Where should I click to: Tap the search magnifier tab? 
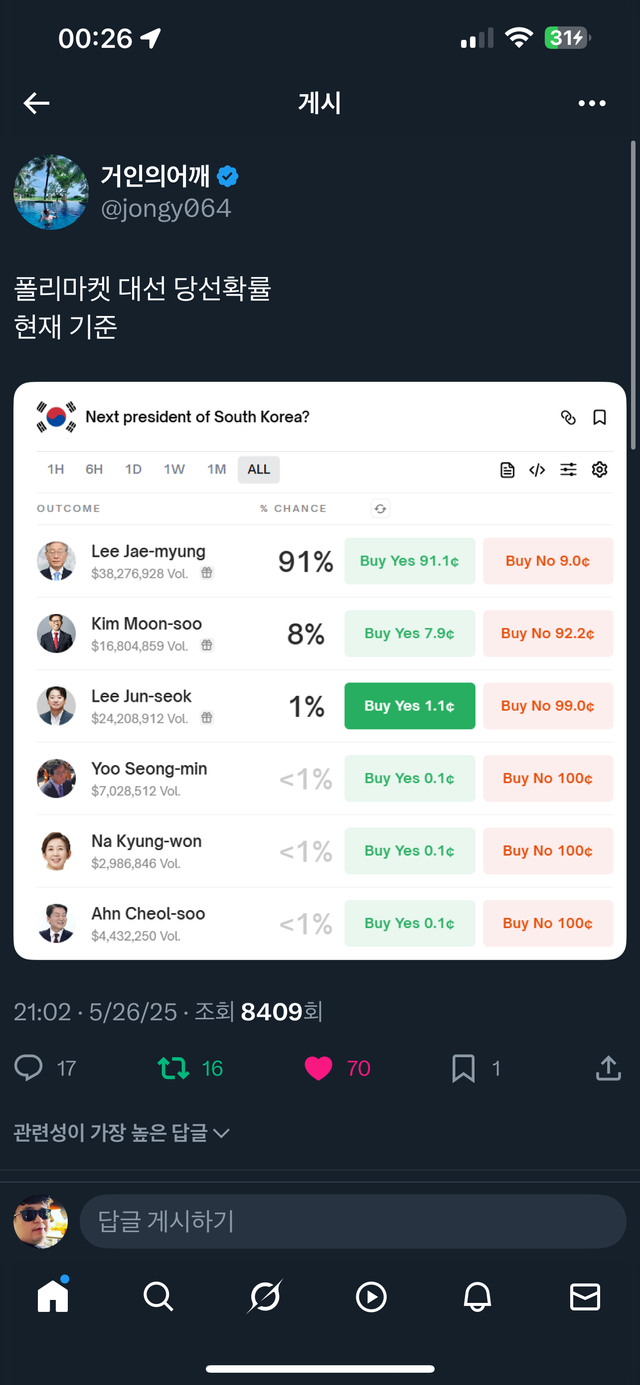coord(158,1297)
